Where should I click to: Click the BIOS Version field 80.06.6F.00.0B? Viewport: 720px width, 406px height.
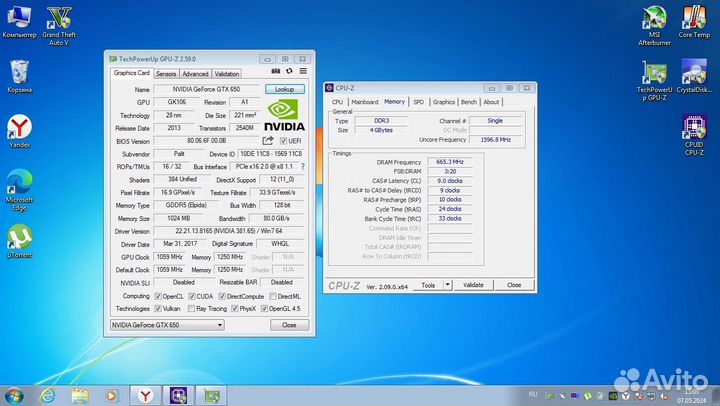[207, 141]
